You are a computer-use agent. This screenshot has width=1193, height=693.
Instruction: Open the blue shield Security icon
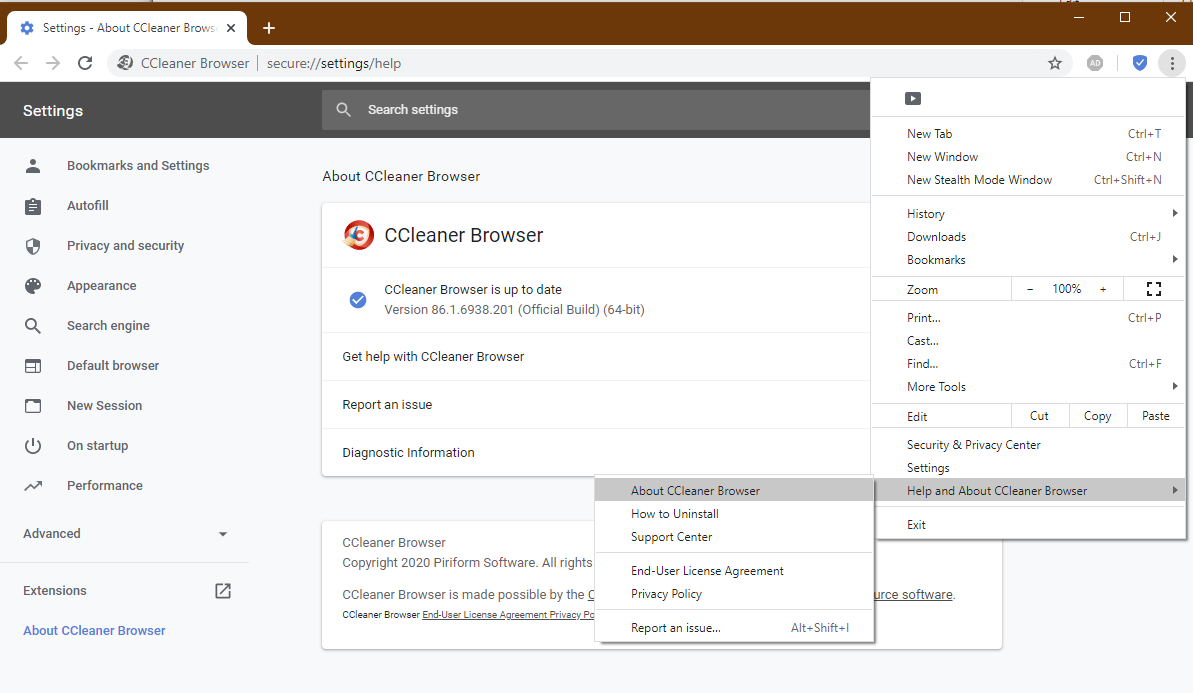[x=1139, y=63]
